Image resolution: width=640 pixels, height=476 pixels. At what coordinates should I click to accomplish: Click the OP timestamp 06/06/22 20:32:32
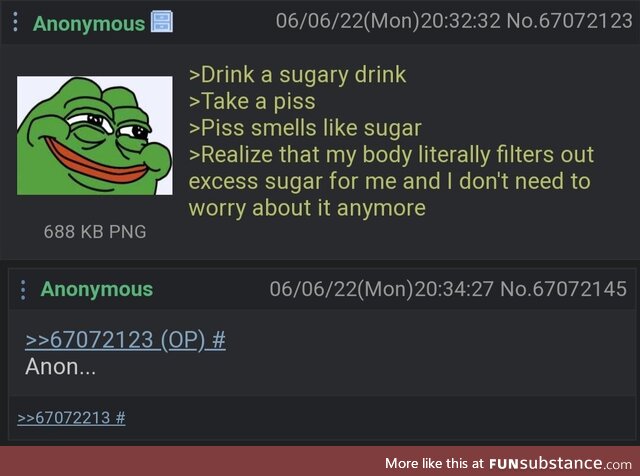[388, 21]
